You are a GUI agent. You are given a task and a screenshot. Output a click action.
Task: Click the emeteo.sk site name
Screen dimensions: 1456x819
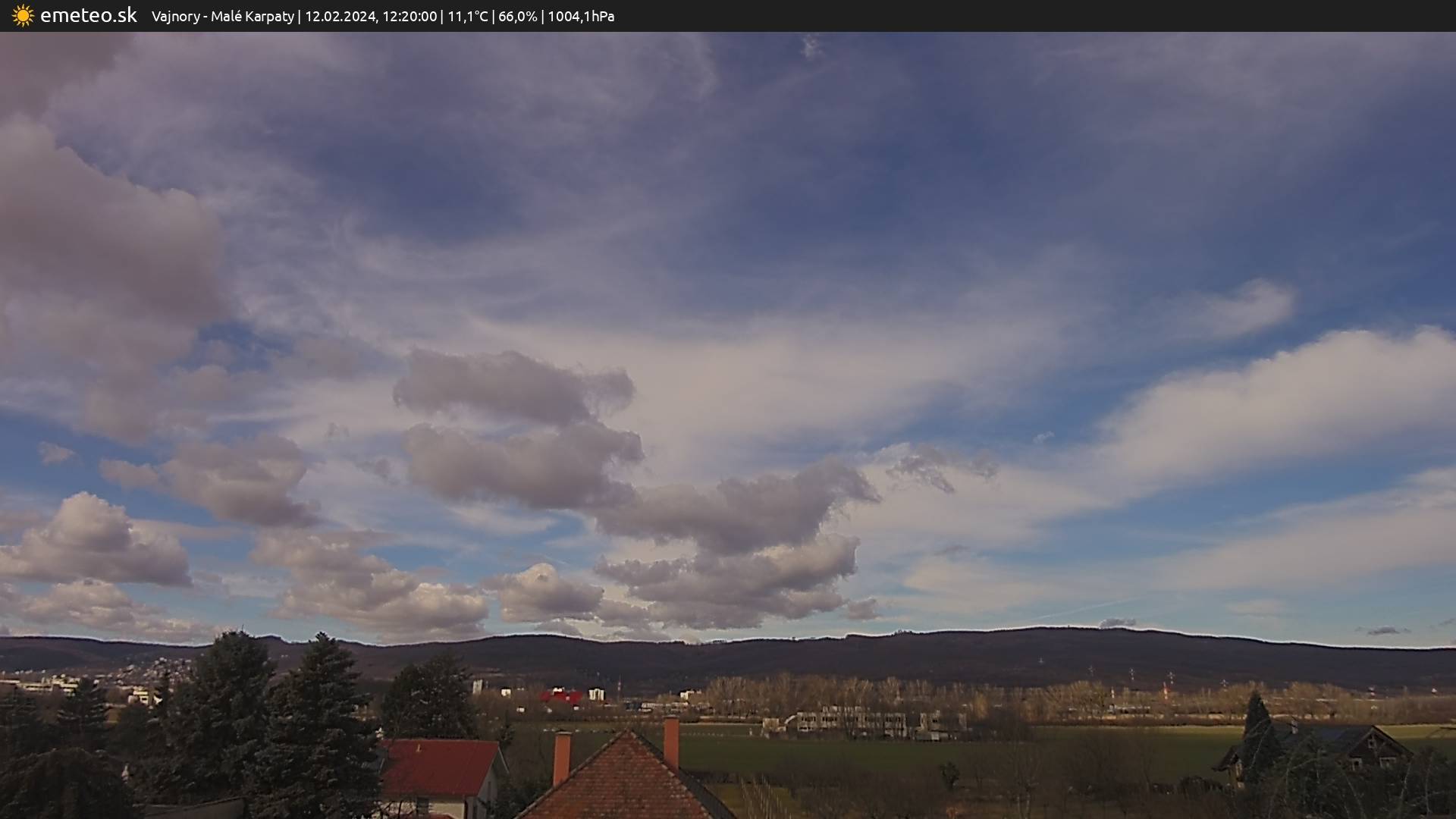coord(88,15)
